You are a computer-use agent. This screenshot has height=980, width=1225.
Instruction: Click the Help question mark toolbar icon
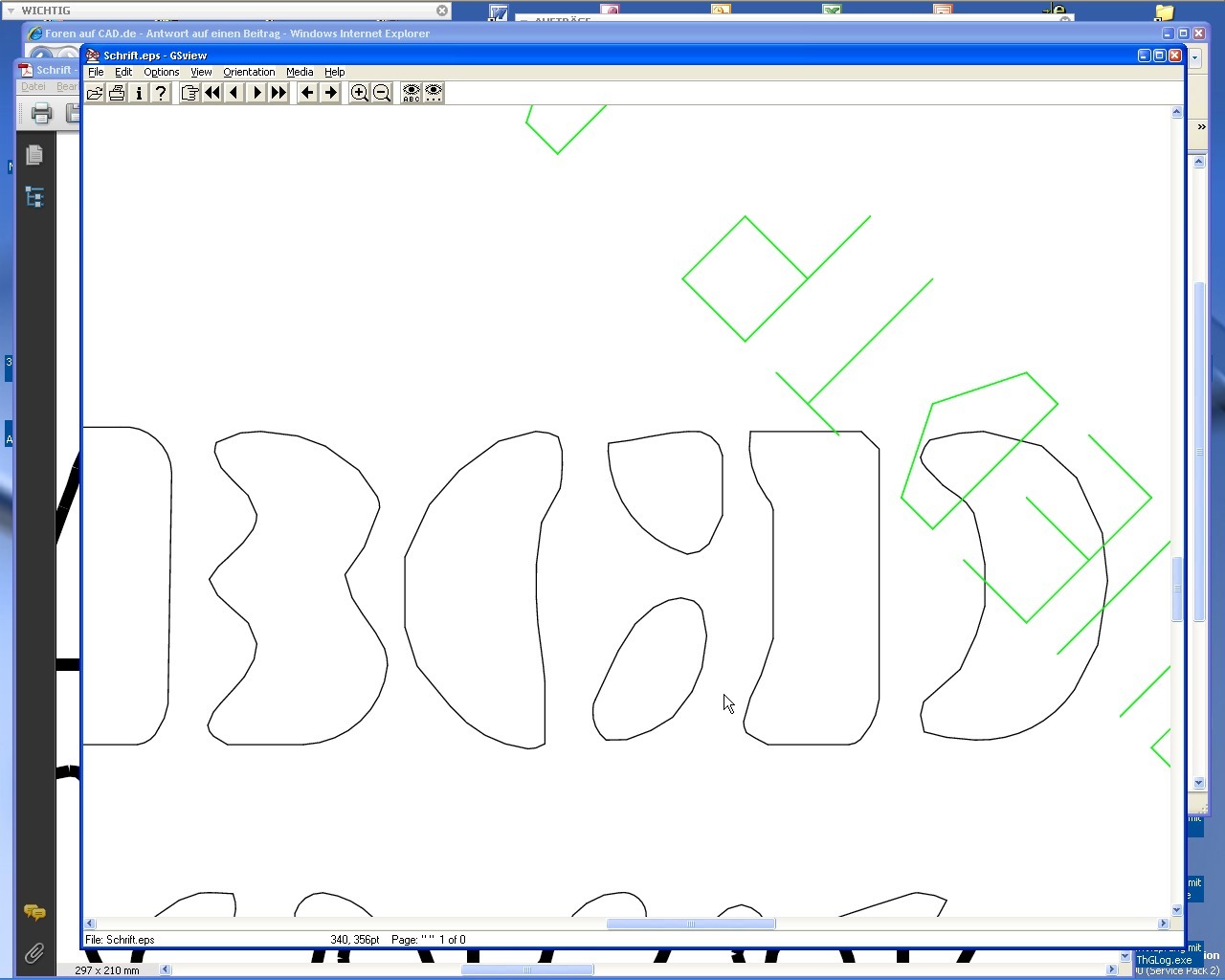(161, 93)
